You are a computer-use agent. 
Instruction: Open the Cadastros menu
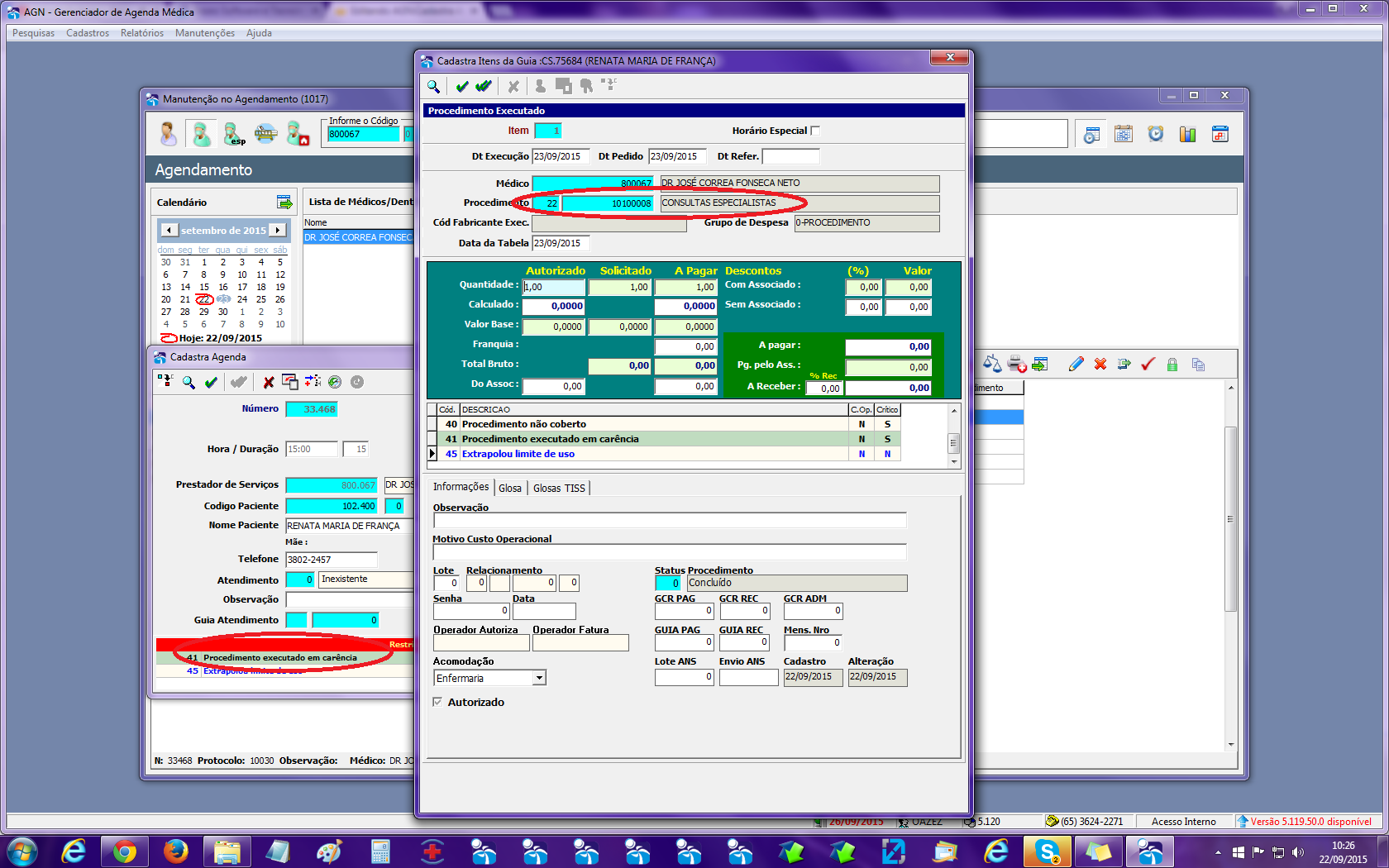pyautogui.click(x=88, y=33)
